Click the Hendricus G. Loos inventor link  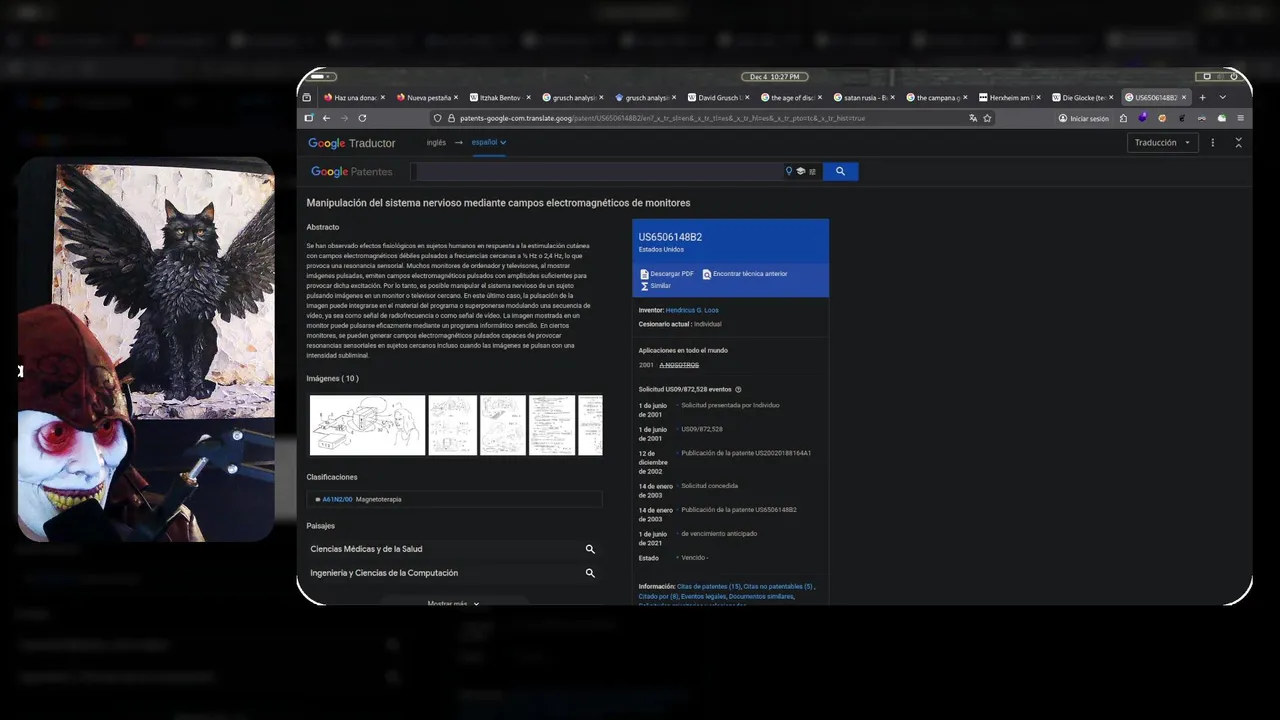692,310
